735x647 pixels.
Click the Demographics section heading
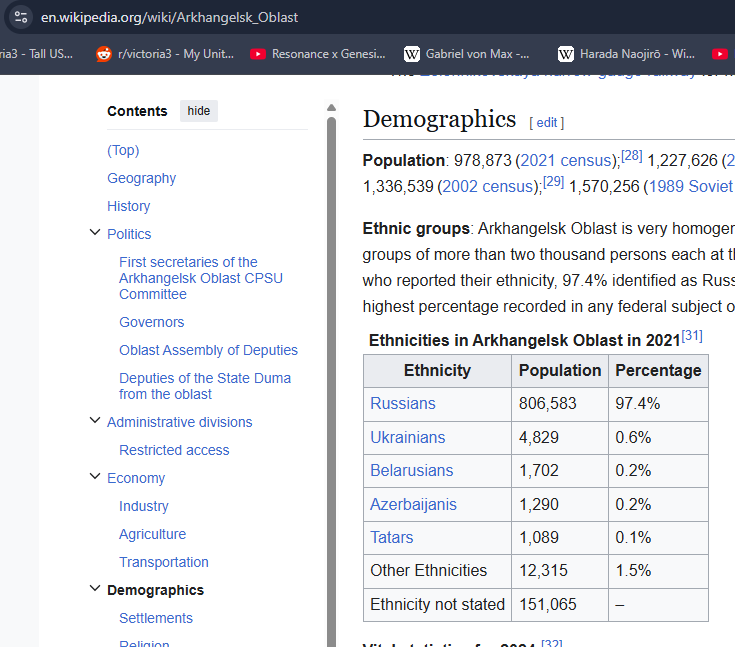point(439,119)
